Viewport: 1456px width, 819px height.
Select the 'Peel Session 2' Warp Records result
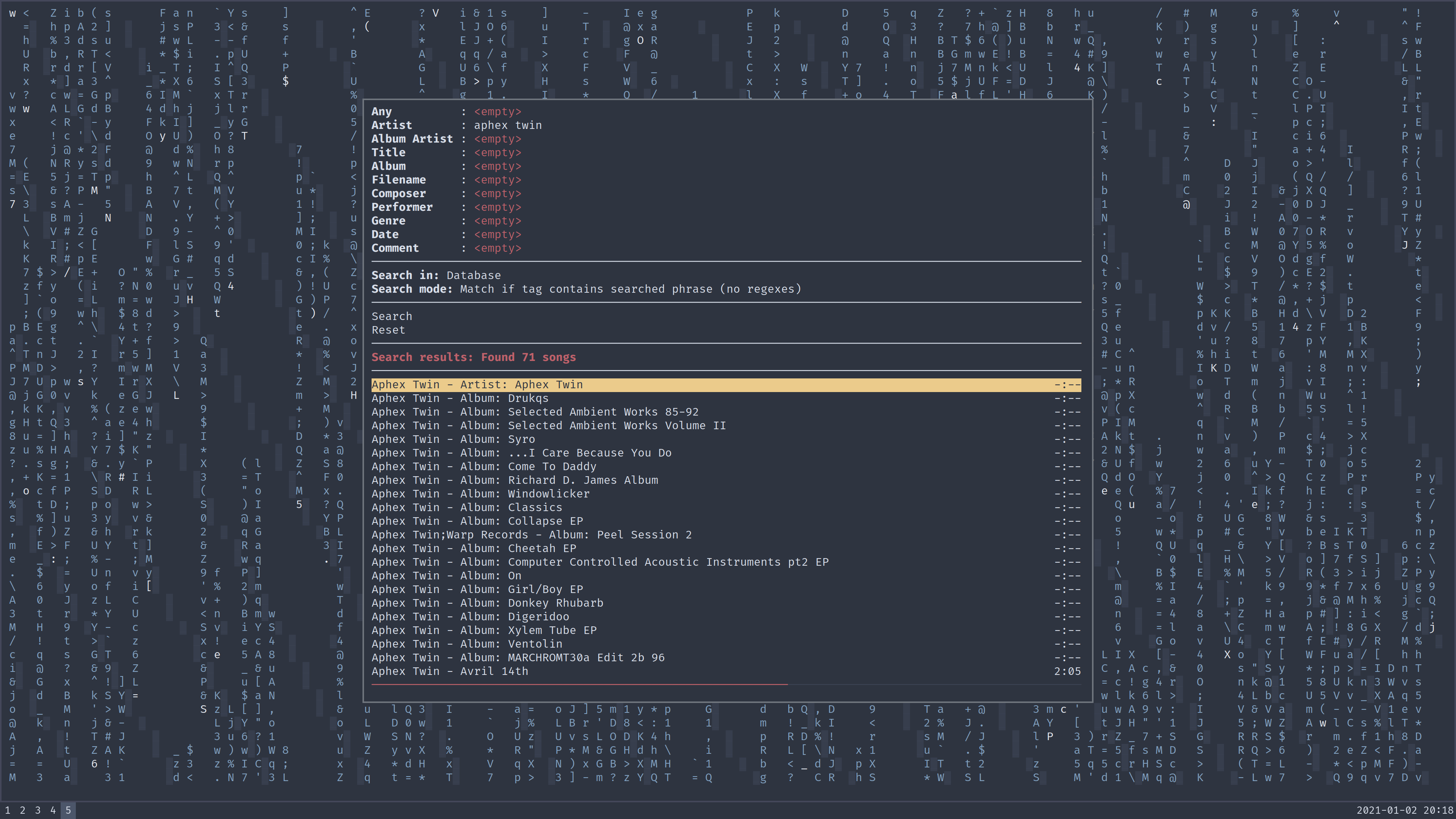531,535
